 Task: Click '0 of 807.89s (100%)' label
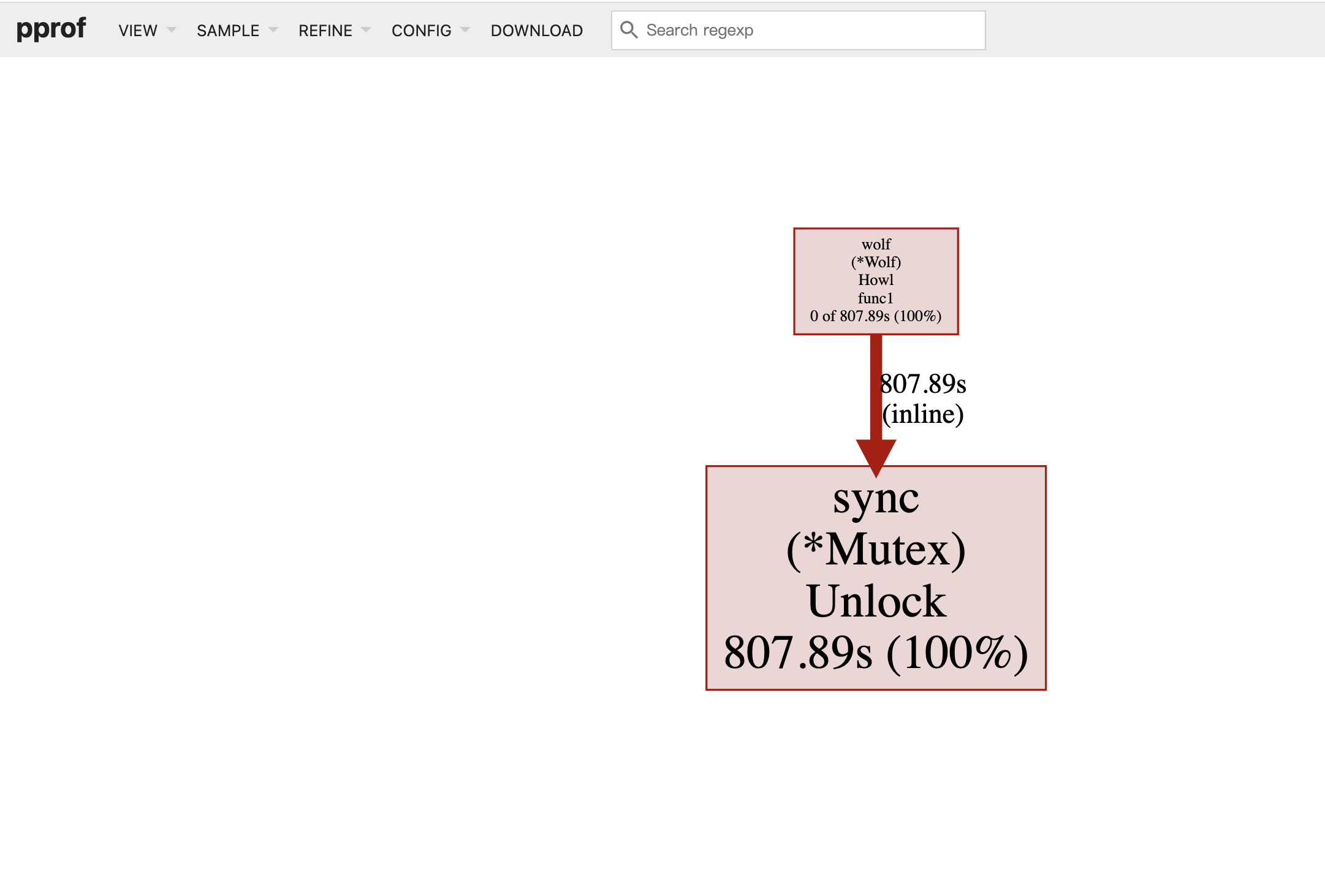[x=875, y=316]
